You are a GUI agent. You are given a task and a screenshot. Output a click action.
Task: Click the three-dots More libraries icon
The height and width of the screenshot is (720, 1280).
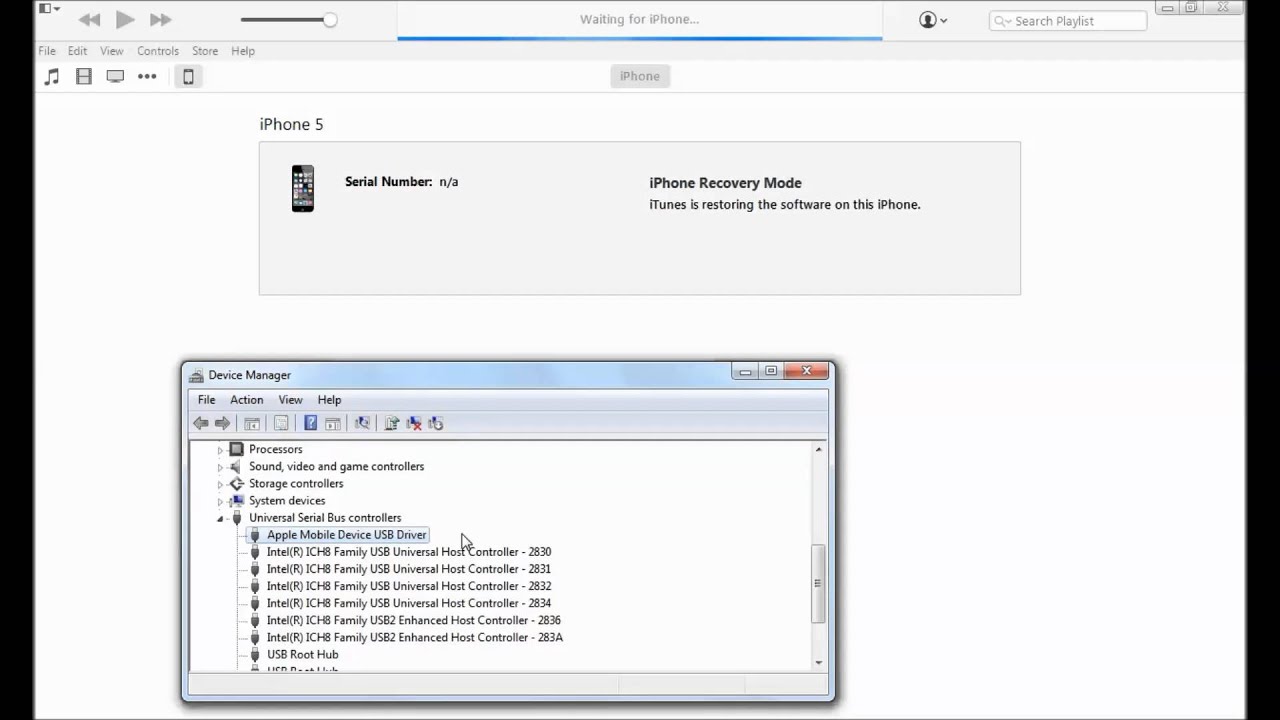pyautogui.click(x=147, y=76)
